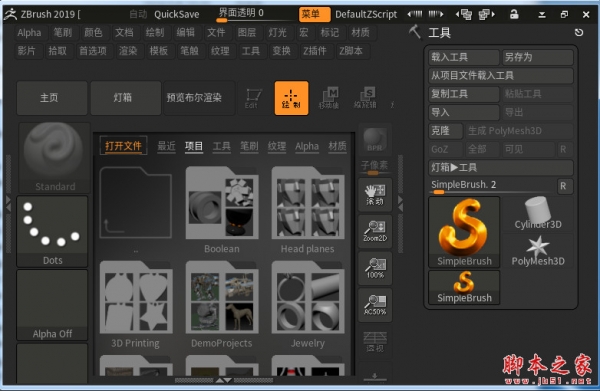Viewport: 600px width, 391px height.
Task: Toggle the 全部 All button
Action: (482, 149)
